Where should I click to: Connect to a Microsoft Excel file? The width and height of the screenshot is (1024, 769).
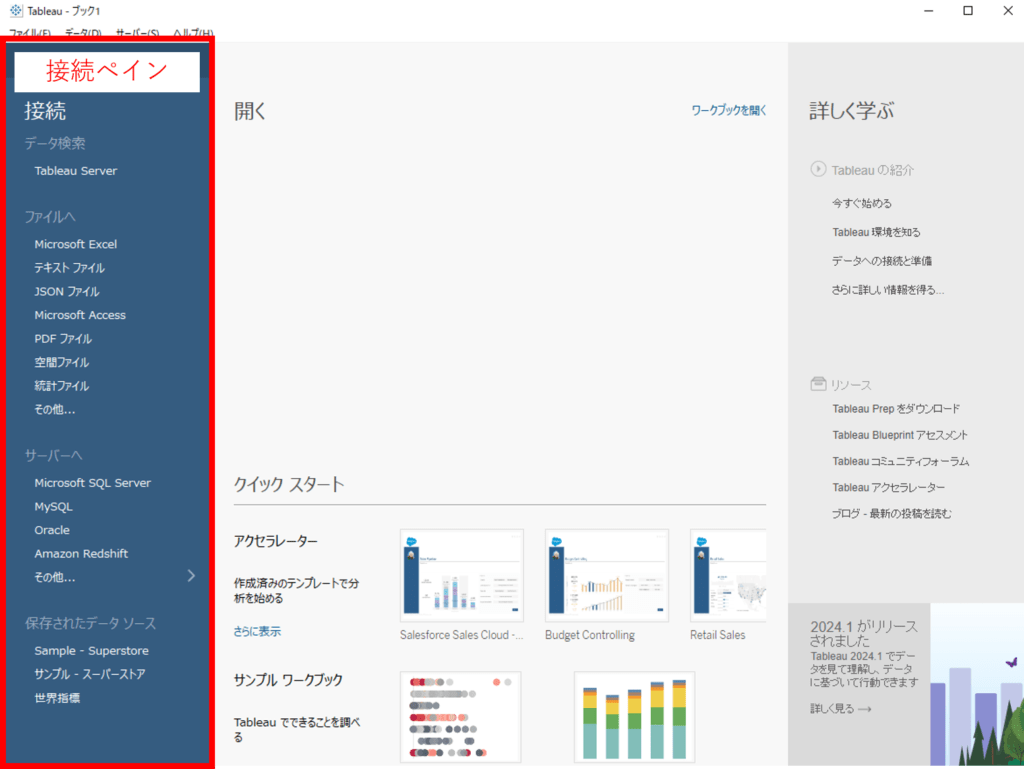(x=76, y=244)
